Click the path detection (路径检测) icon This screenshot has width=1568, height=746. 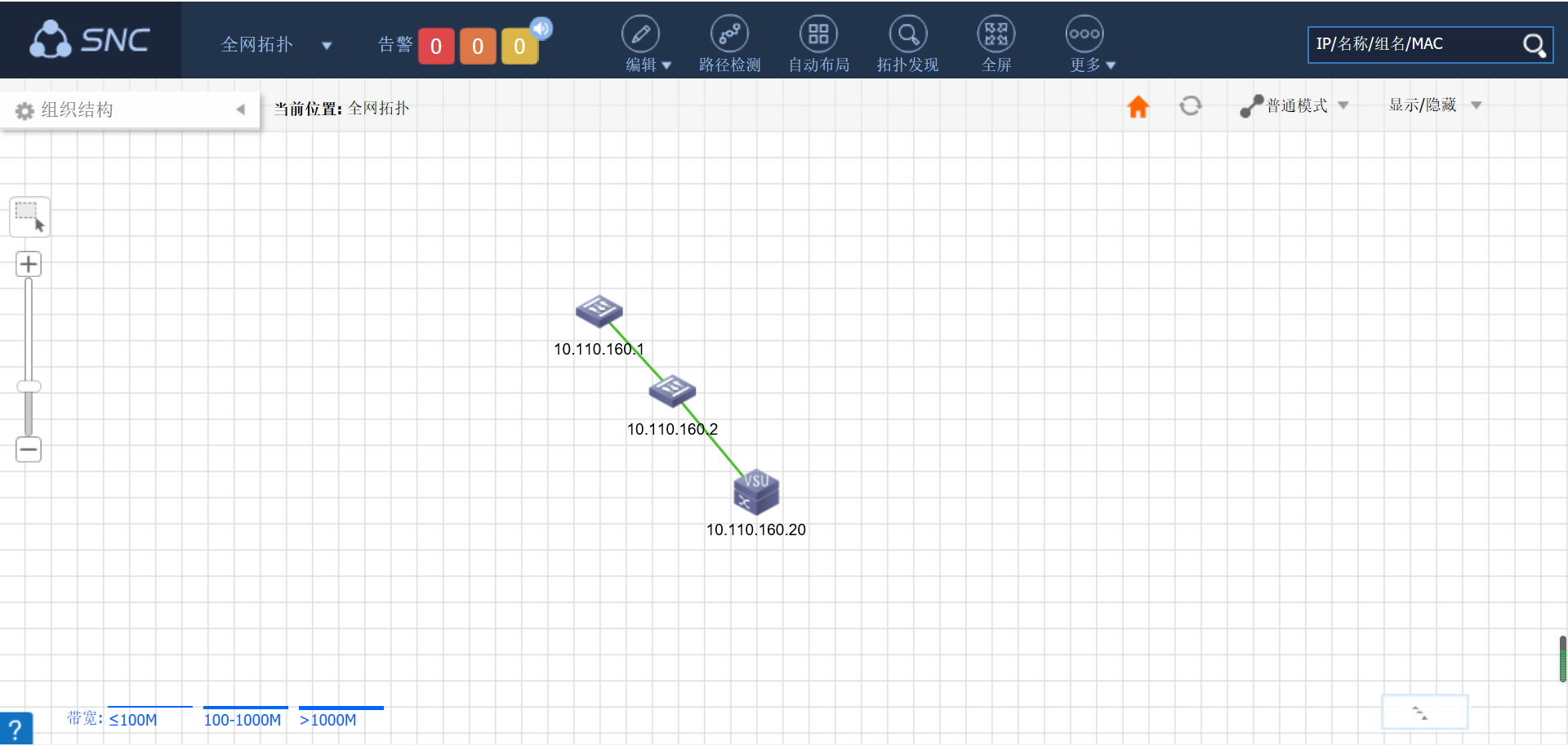pos(729,34)
